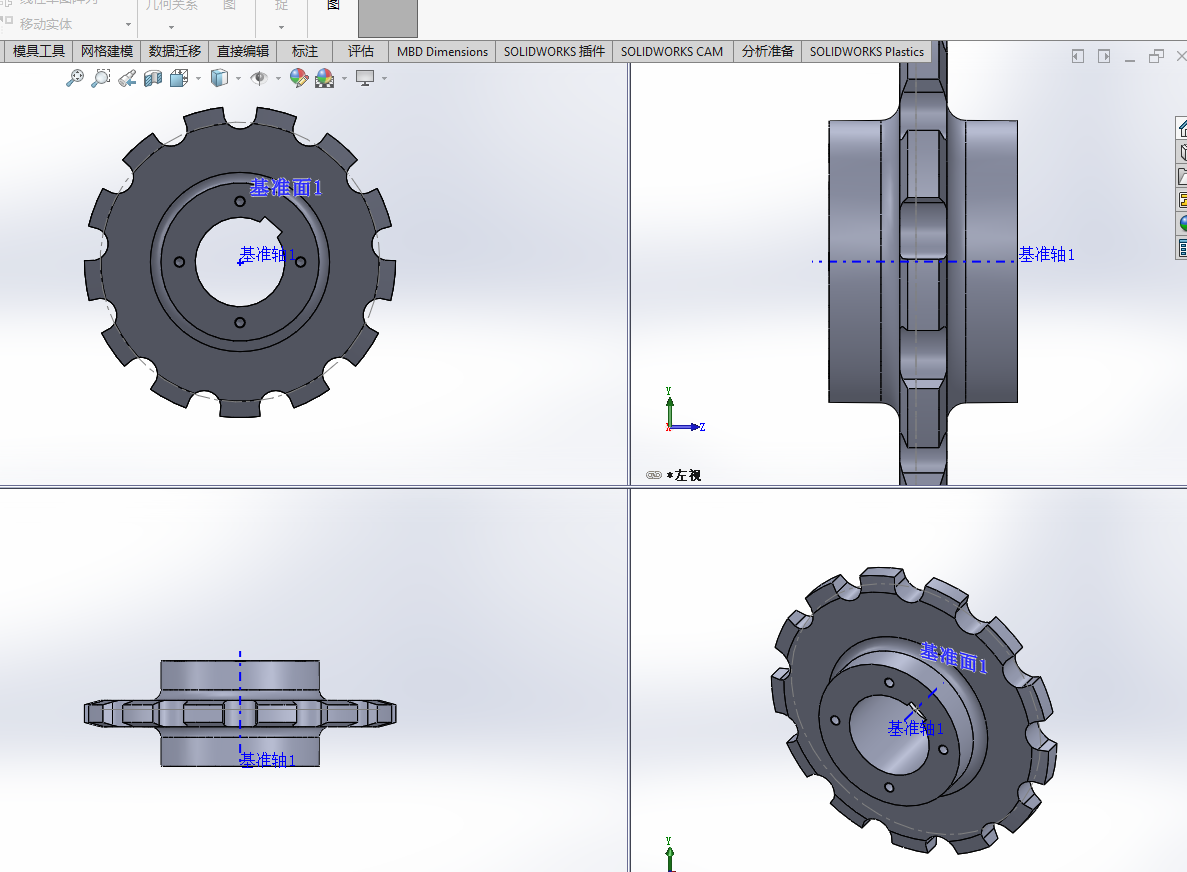Switch to the 网格建模 tab
The width and height of the screenshot is (1187, 872).
coord(107,51)
